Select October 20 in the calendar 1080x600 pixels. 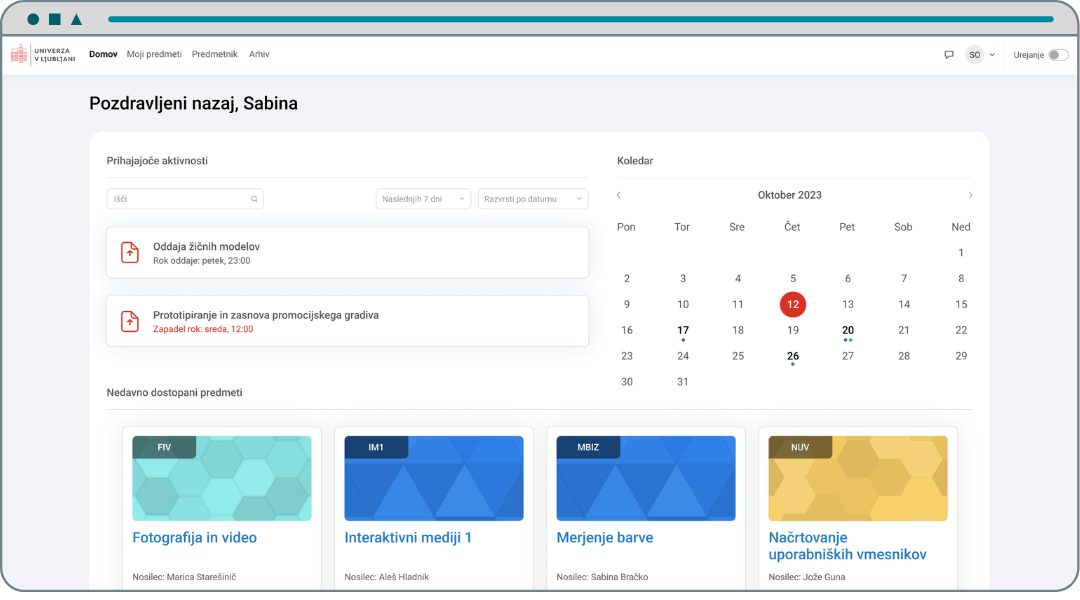848,331
